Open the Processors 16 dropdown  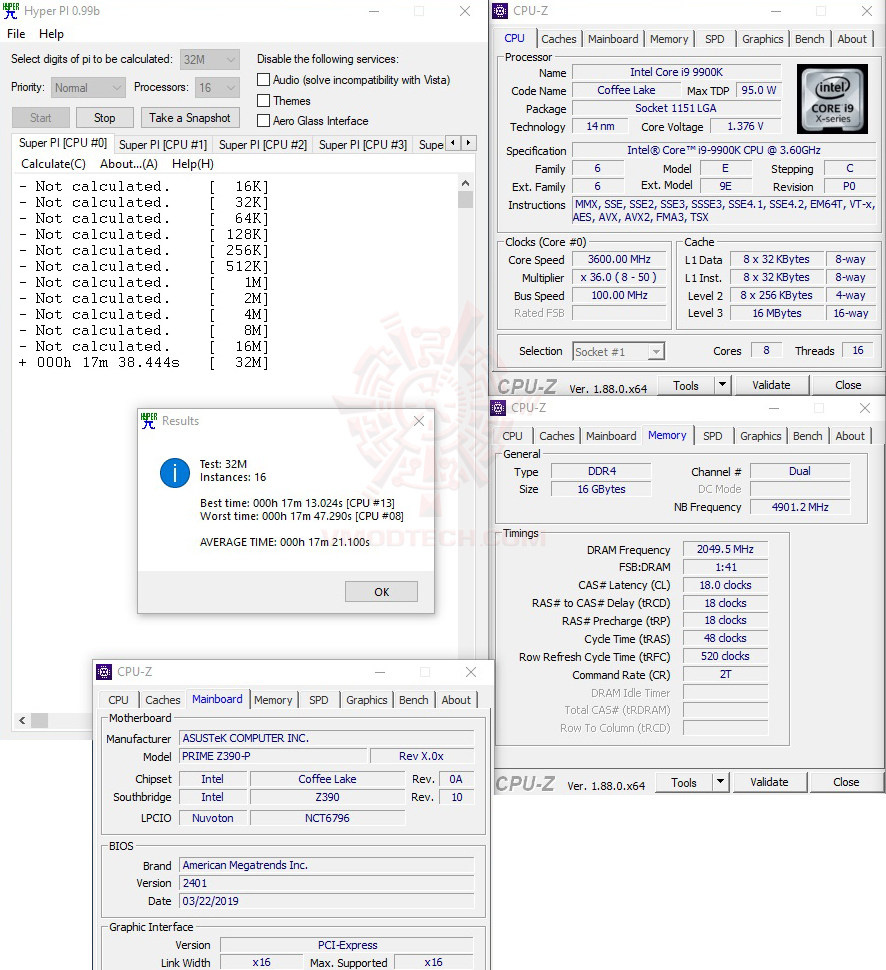[217, 88]
